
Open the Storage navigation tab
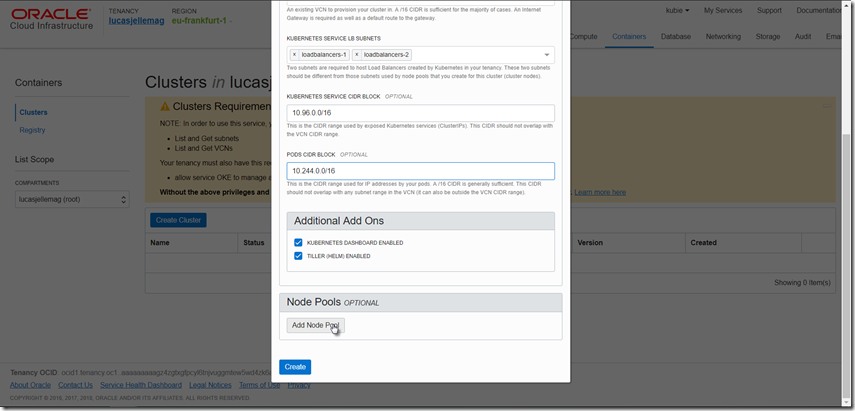coord(768,37)
